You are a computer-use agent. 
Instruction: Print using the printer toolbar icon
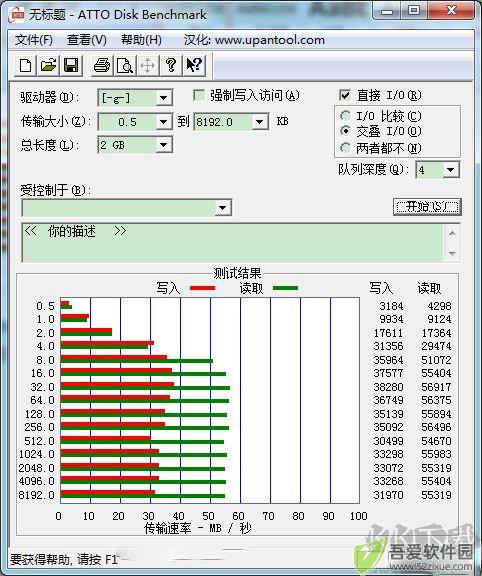[x=102, y=65]
